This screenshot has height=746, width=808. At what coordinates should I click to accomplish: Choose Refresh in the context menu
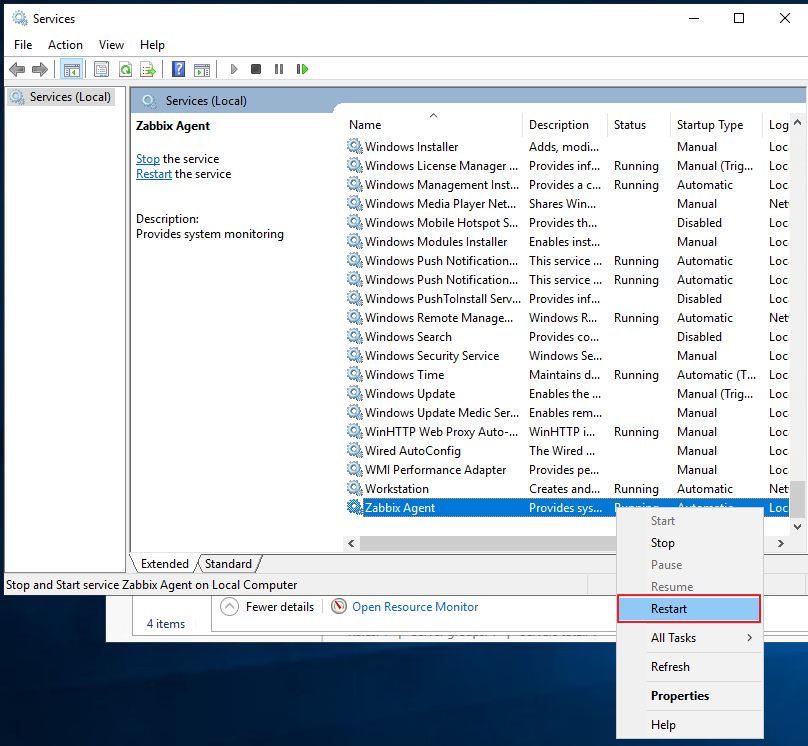coord(689,667)
